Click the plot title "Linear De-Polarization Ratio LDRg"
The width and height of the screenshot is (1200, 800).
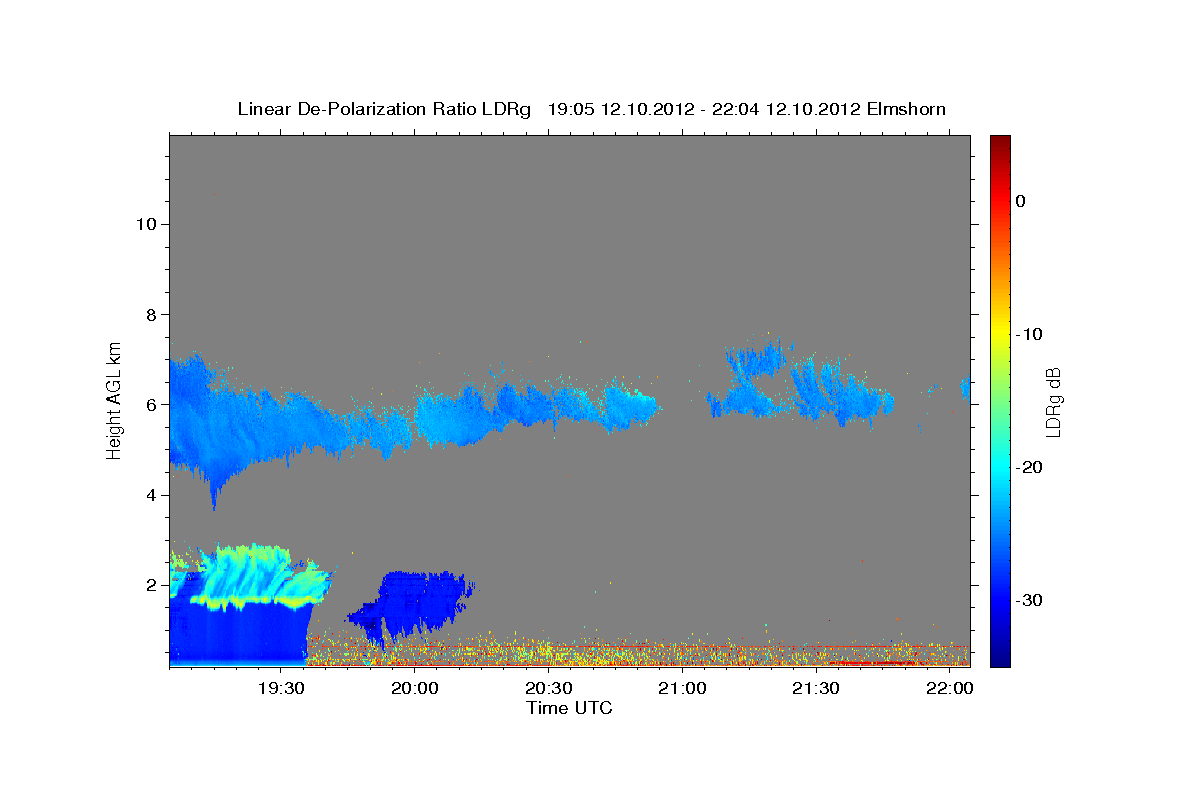(384, 109)
